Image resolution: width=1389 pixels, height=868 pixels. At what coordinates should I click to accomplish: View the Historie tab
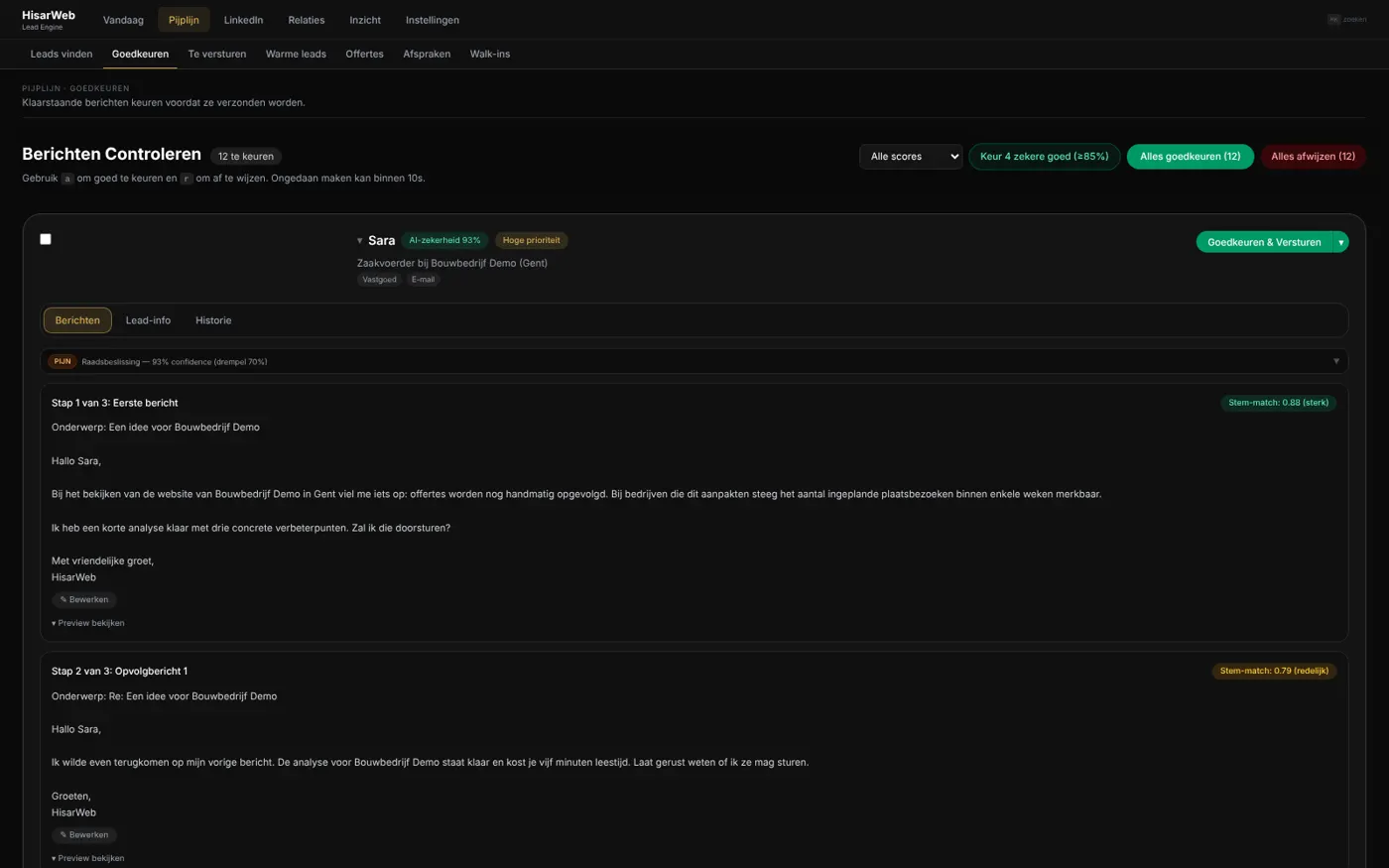click(x=213, y=320)
